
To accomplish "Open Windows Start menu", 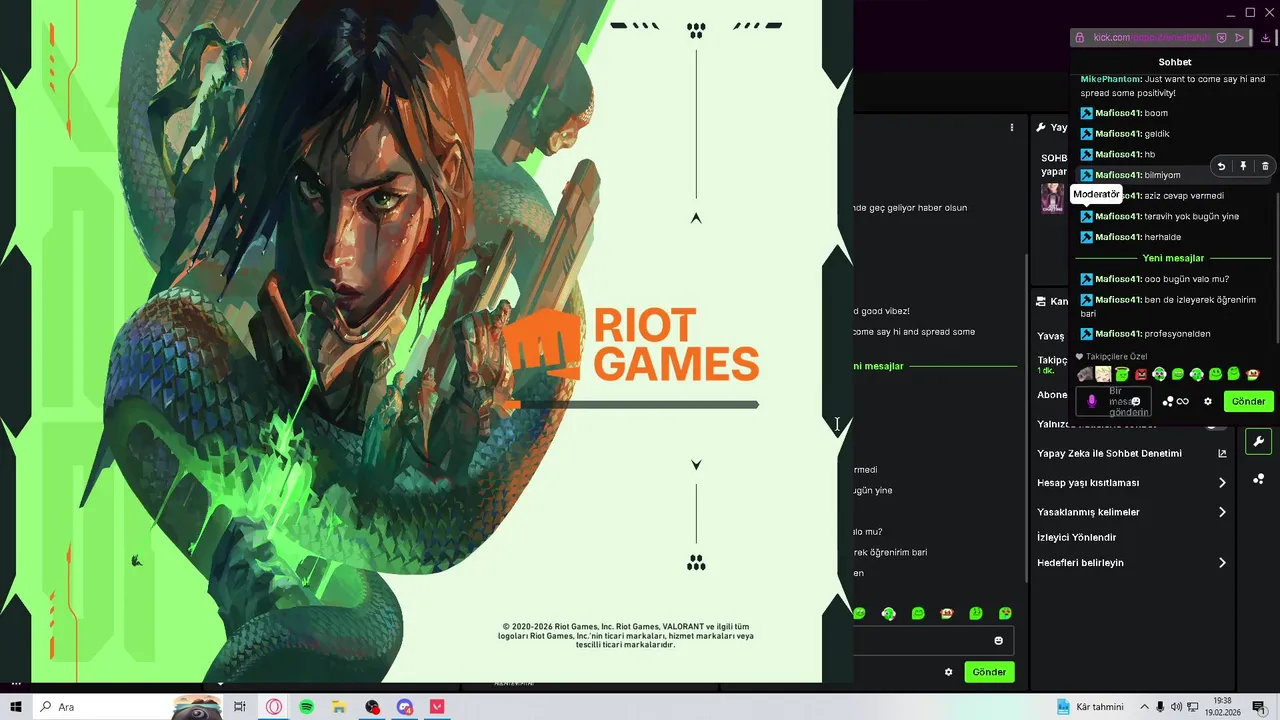I will [16, 707].
